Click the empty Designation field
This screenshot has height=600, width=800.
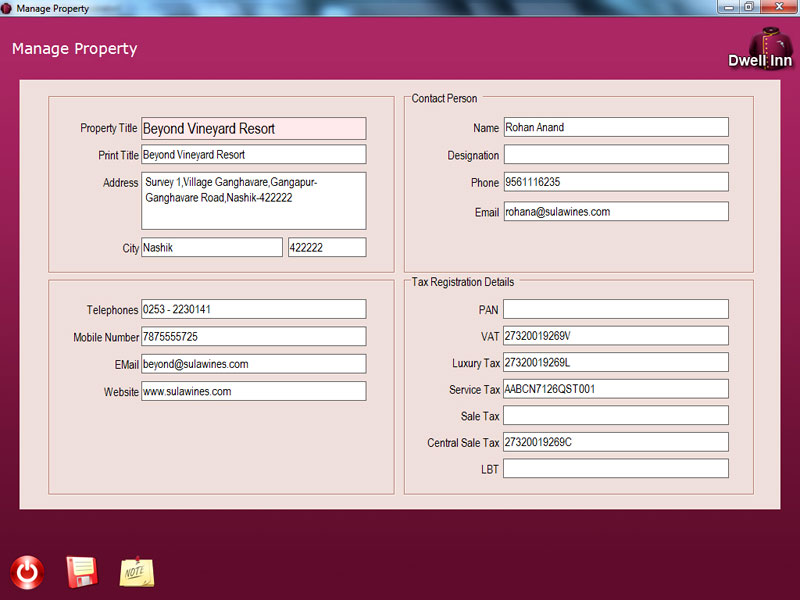pyautogui.click(x=615, y=155)
